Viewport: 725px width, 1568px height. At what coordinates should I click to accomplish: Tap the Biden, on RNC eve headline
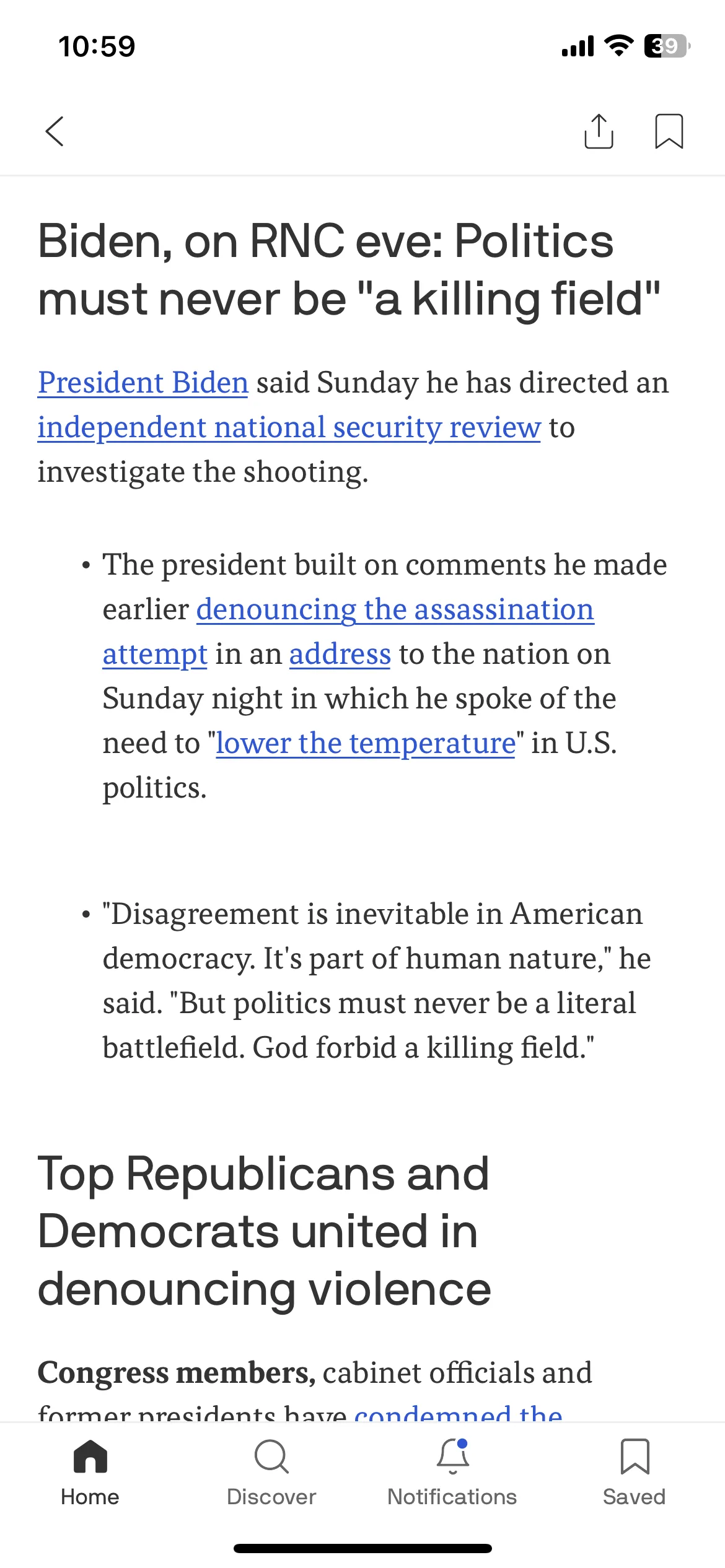point(349,269)
